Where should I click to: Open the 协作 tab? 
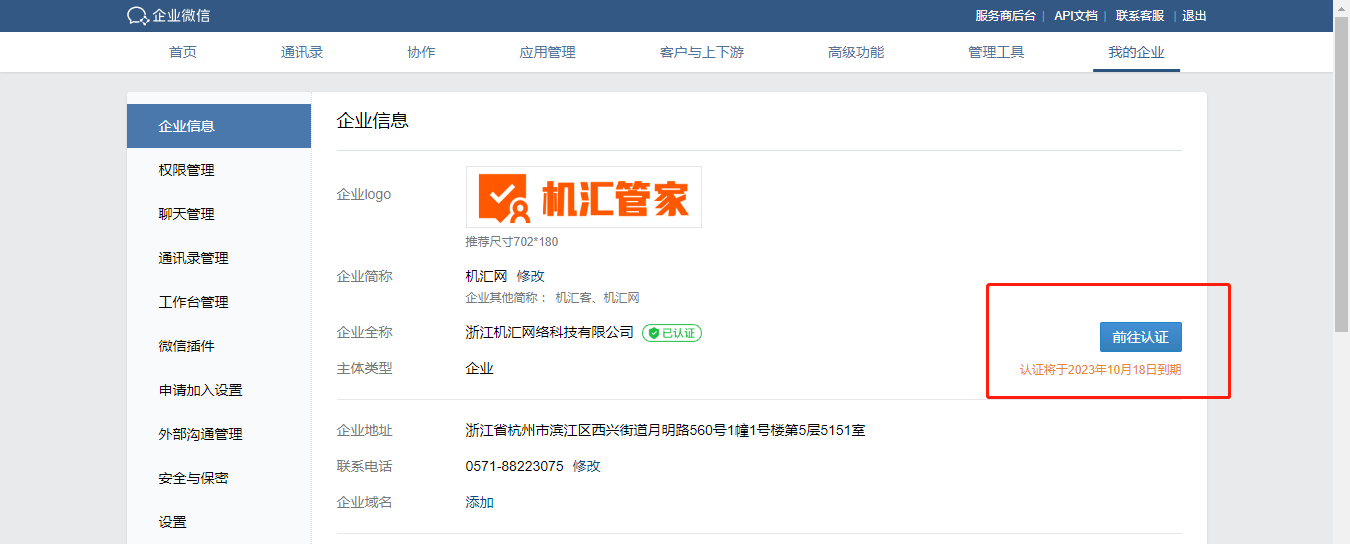(x=421, y=52)
